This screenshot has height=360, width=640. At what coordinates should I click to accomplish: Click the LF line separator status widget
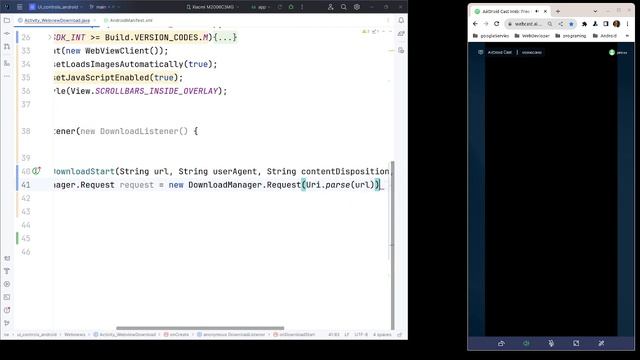click(347, 335)
